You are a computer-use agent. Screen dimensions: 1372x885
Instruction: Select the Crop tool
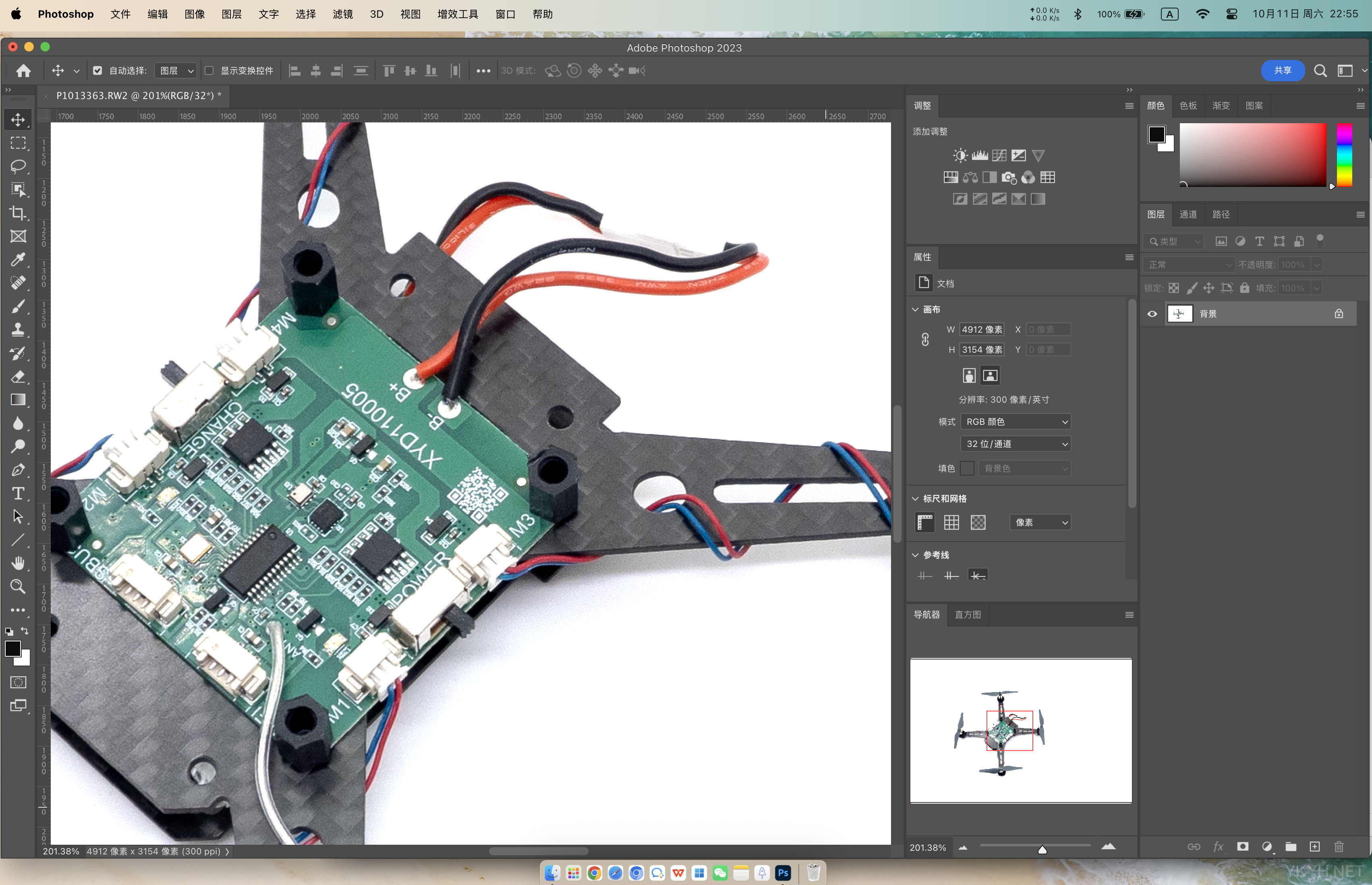[x=19, y=213]
